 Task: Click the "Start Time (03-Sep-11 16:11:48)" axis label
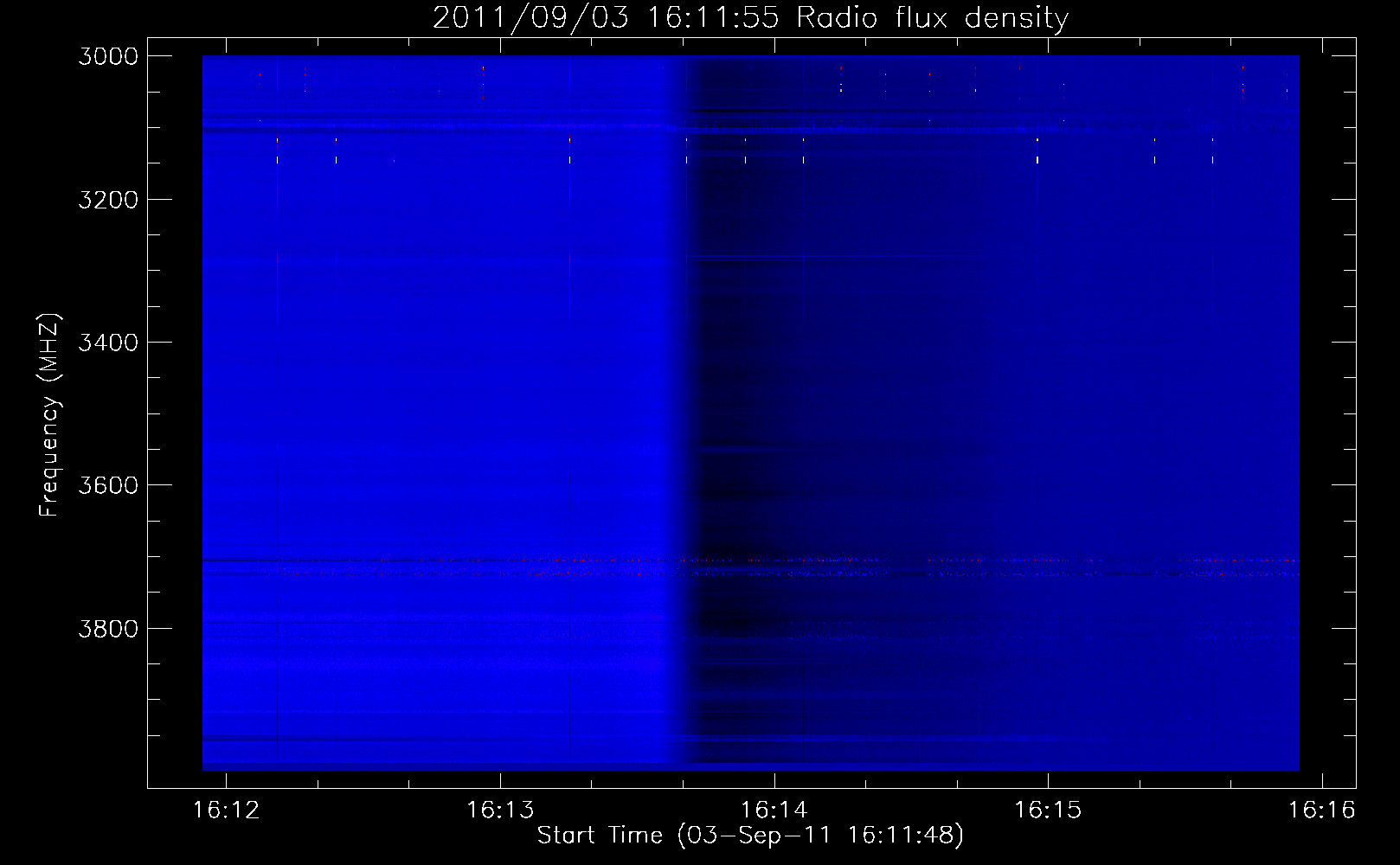point(750,836)
